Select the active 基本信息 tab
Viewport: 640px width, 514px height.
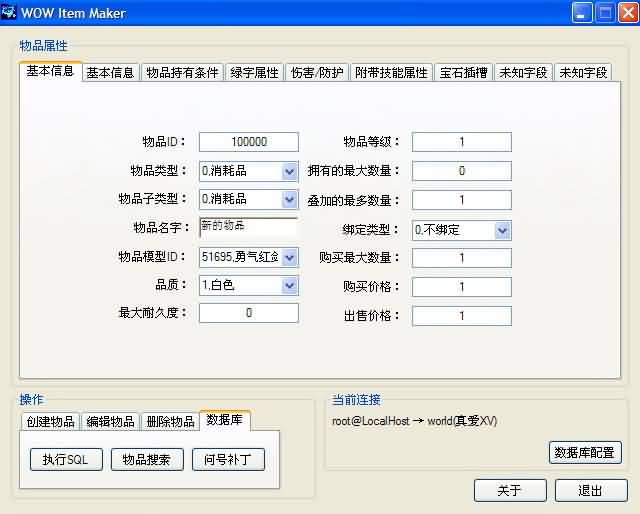(50, 71)
